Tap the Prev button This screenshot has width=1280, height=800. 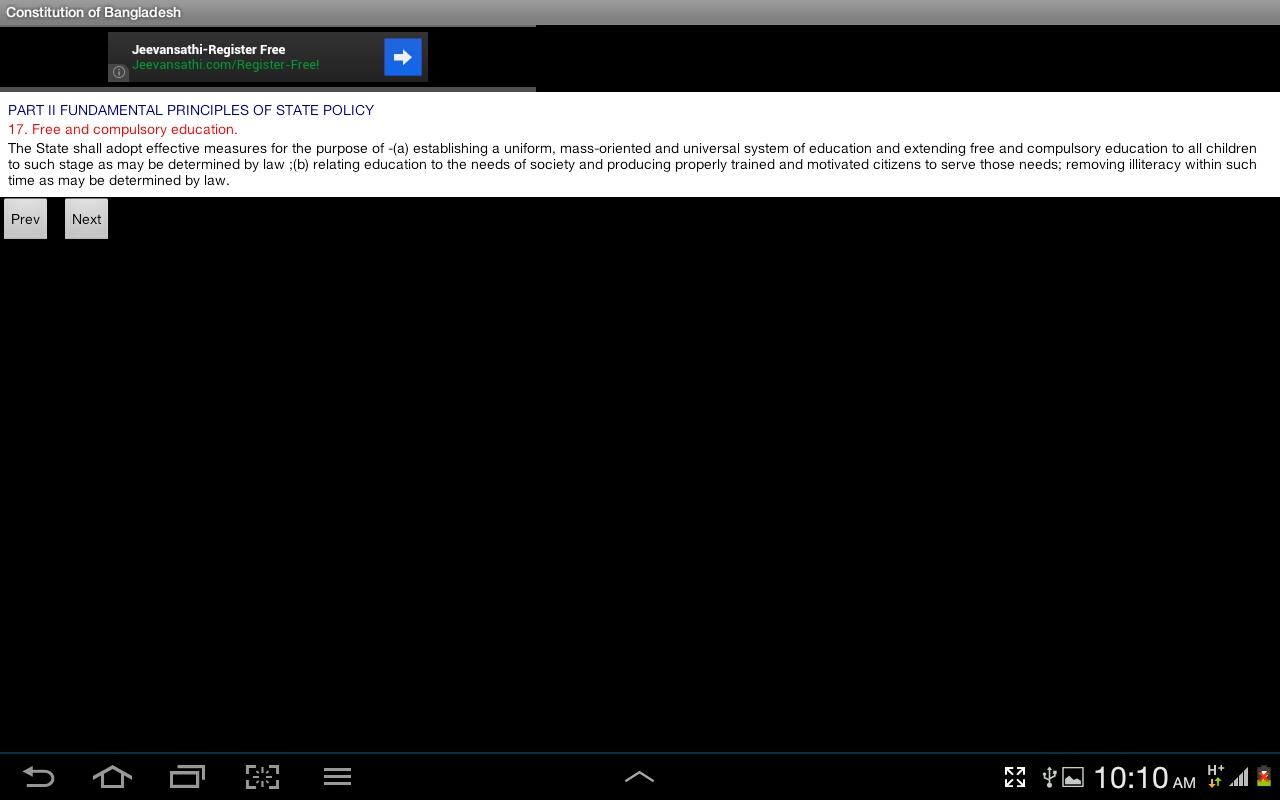[25, 219]
